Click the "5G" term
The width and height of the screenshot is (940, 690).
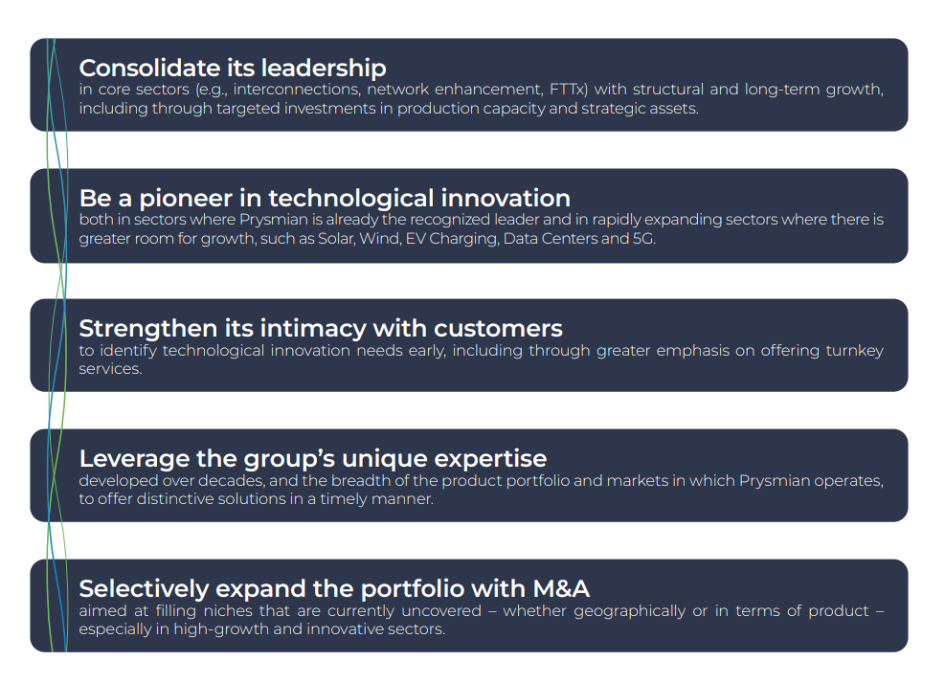644,240
